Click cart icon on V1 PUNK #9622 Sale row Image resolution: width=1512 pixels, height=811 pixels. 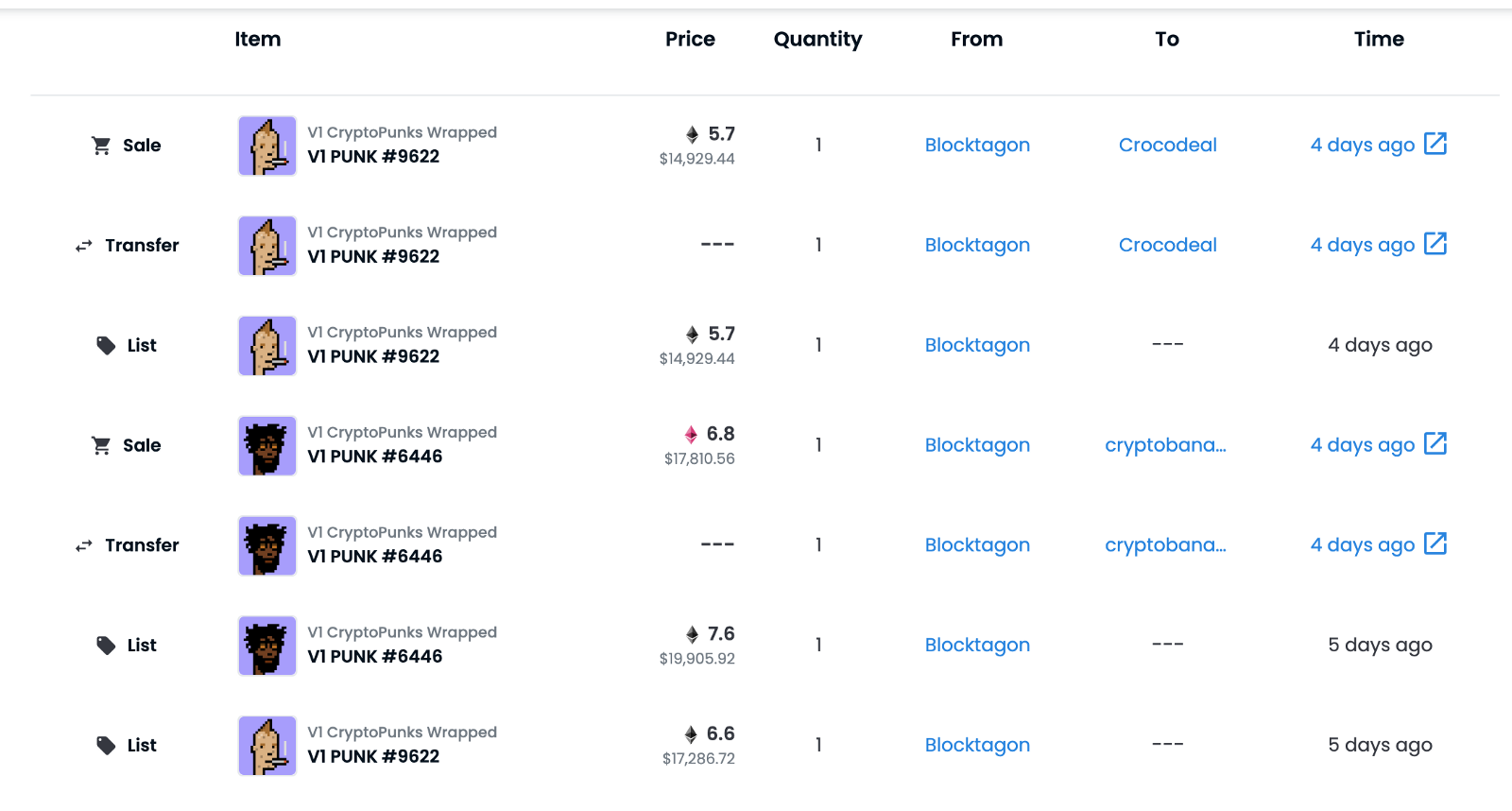101,146
